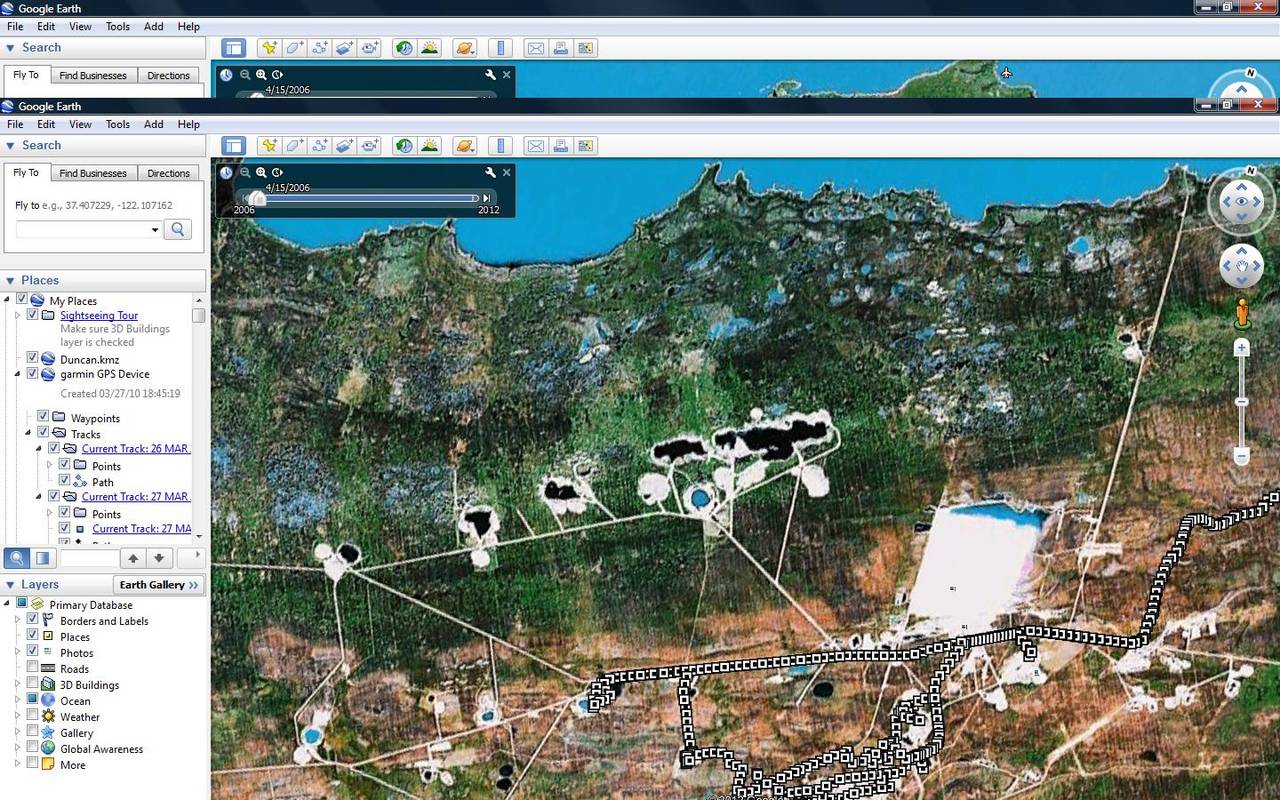Focus the Fly To input field
This screenshot has width=1280, height=800.
[x=88, y=229]
